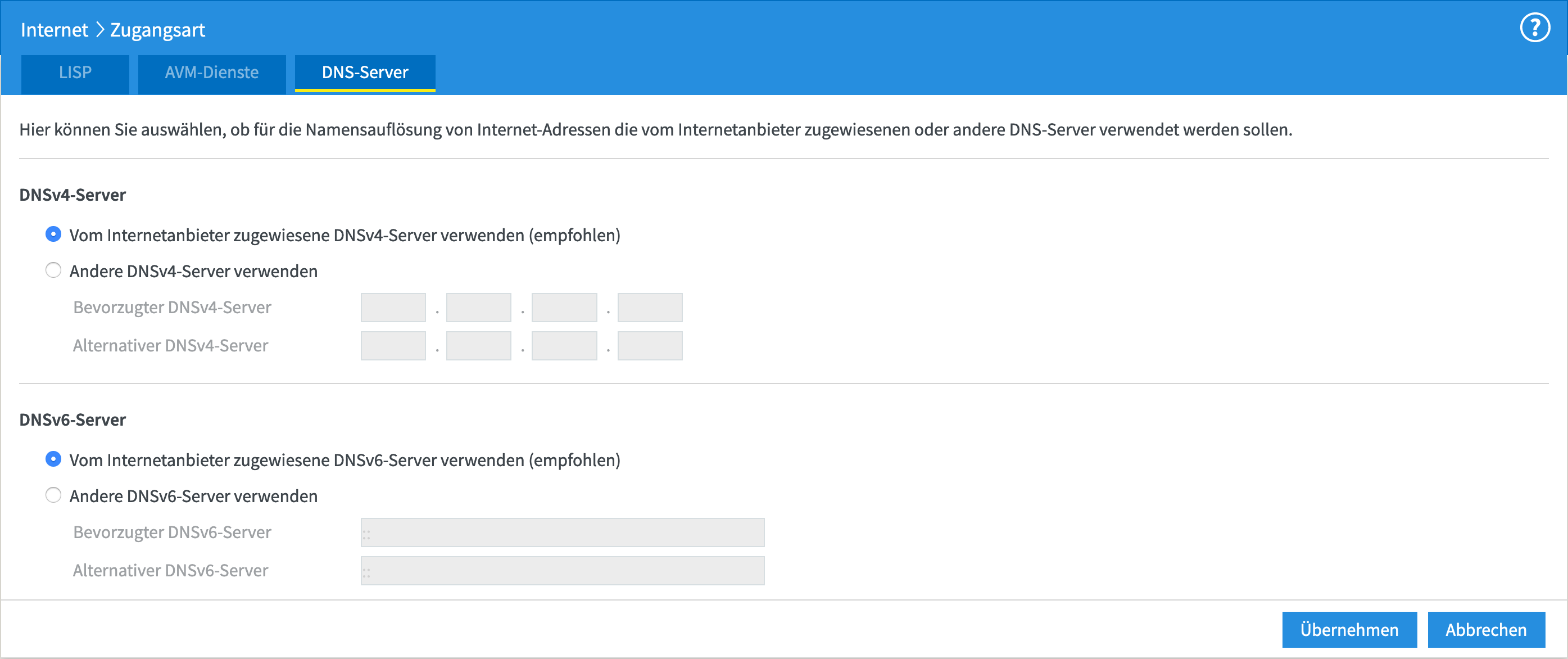
Task: Click the Bevorzugter DNSv6-Server input field
Action: 562,532
